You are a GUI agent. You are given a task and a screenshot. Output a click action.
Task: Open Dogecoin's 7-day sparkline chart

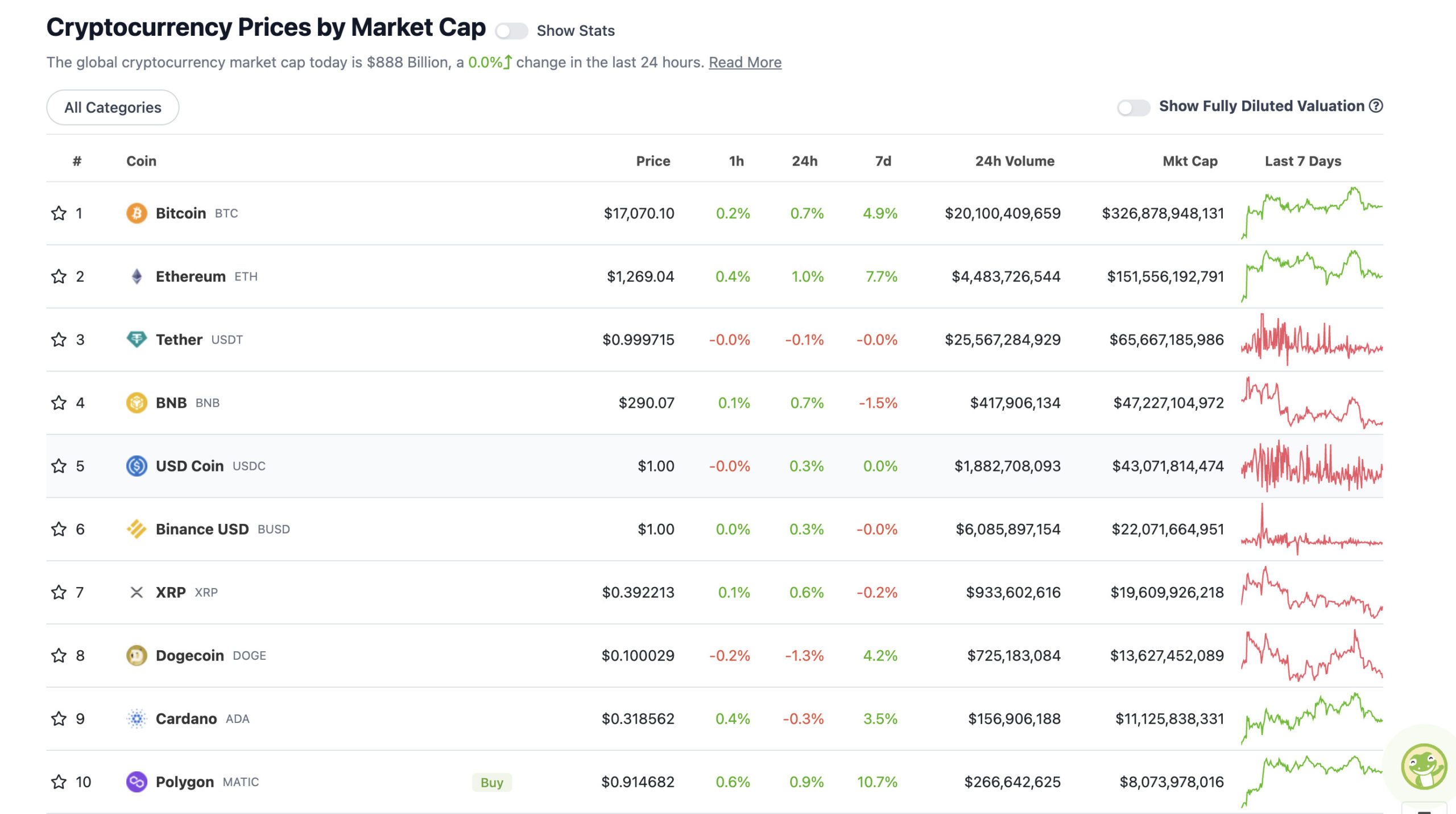click(x=1312, y=655)
